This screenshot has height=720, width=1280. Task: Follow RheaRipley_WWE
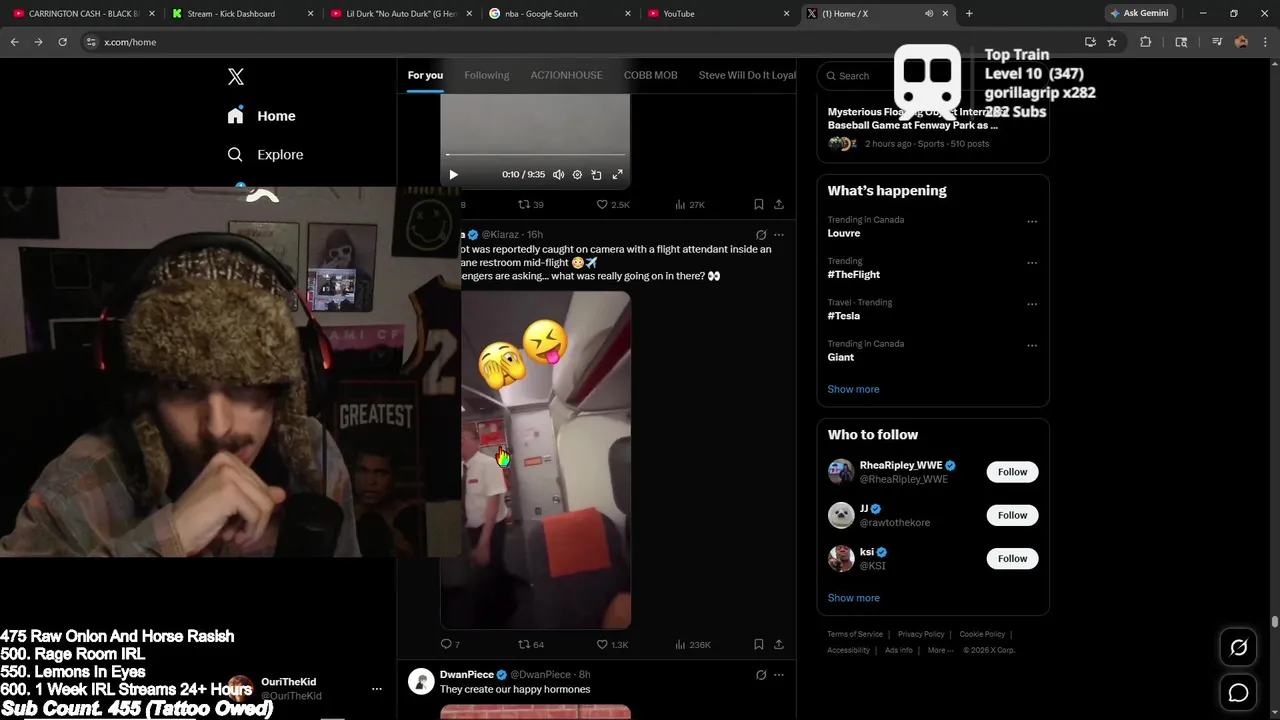(x=1012, y=472)
